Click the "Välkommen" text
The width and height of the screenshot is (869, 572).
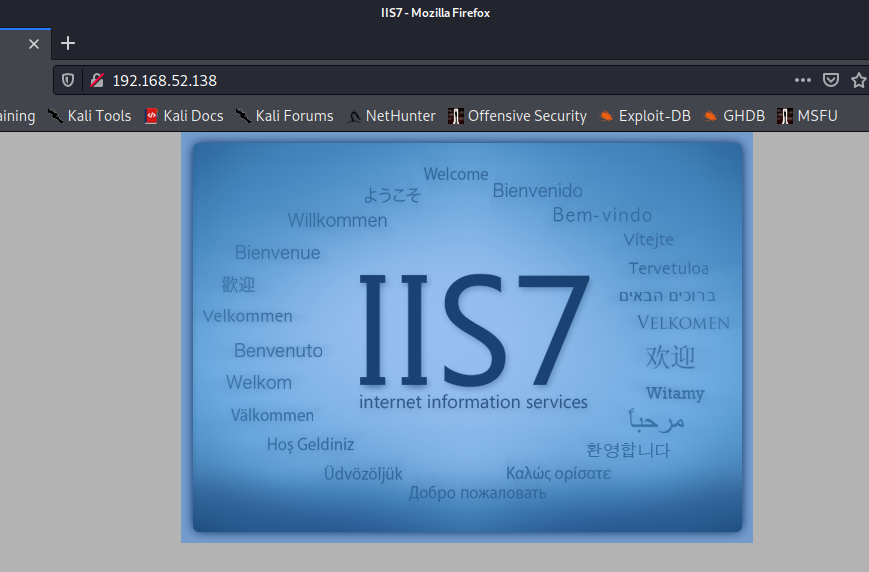[x=272, y=415]
